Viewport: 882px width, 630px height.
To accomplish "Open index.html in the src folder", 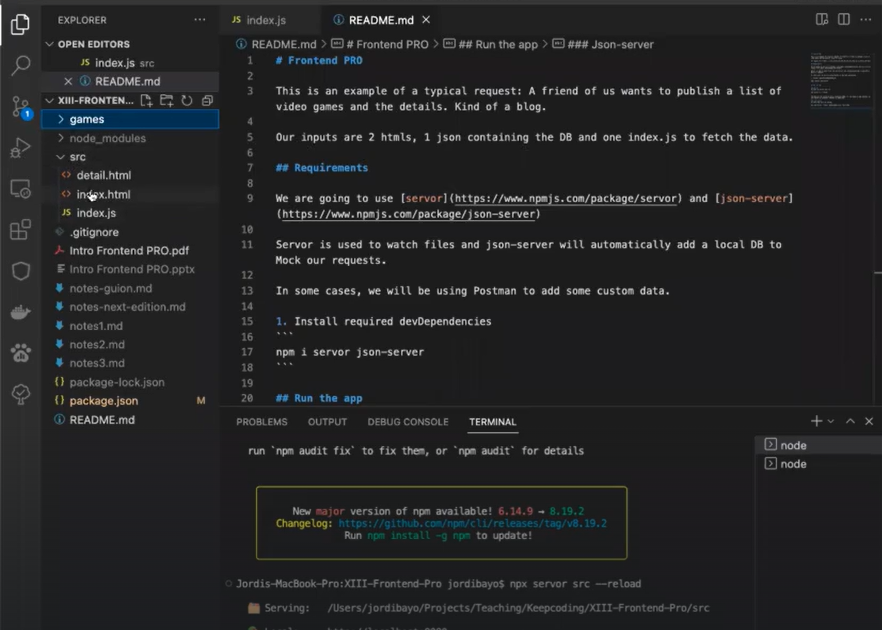I will (130, 195).
